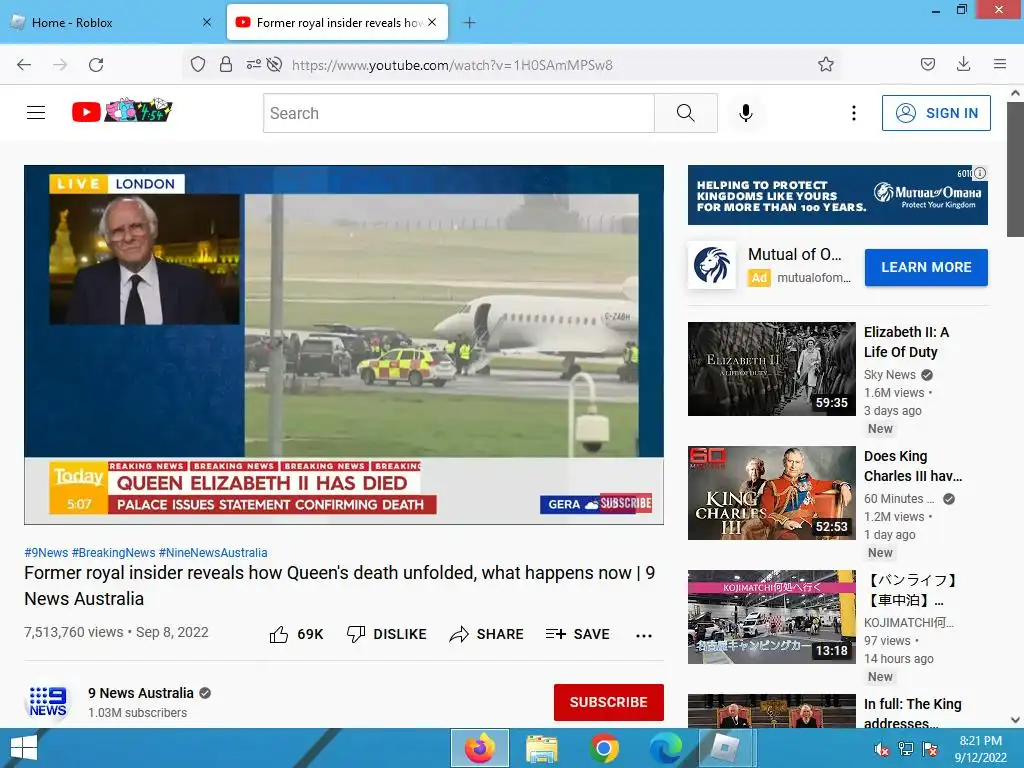This screenshot has width=1024, height=768.
Task: View site security padlock info
Action: 226,65
